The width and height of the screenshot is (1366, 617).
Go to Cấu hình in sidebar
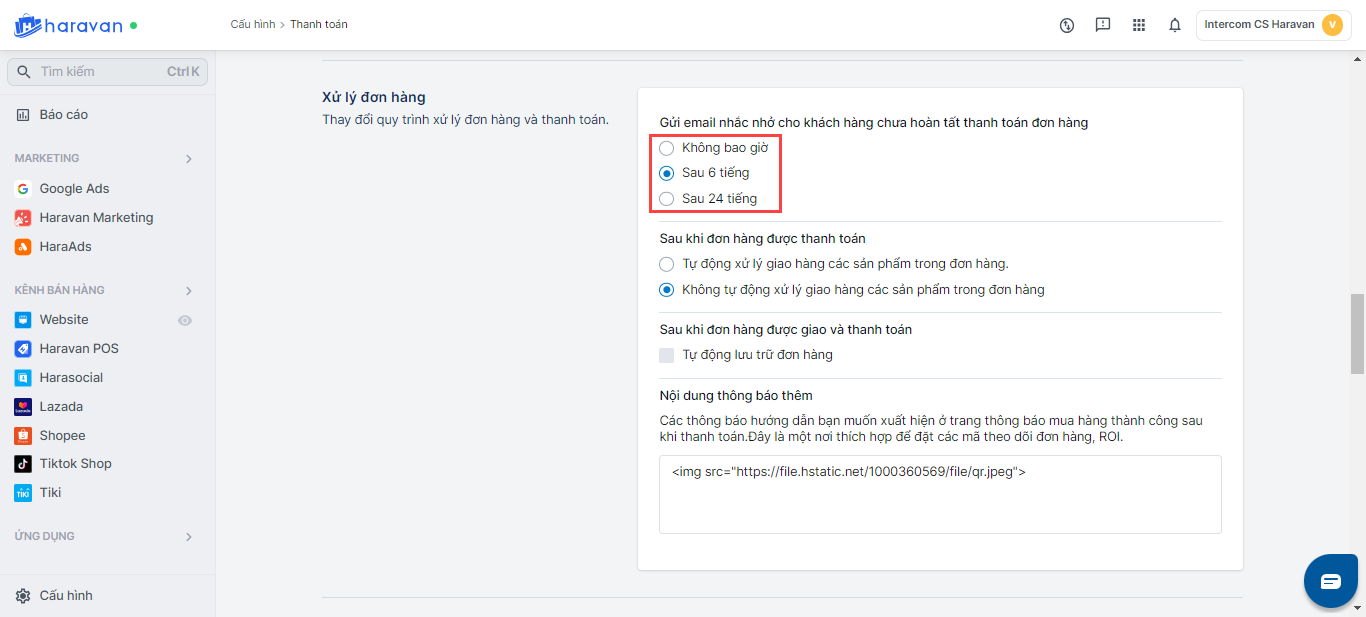tap(66, 596)
